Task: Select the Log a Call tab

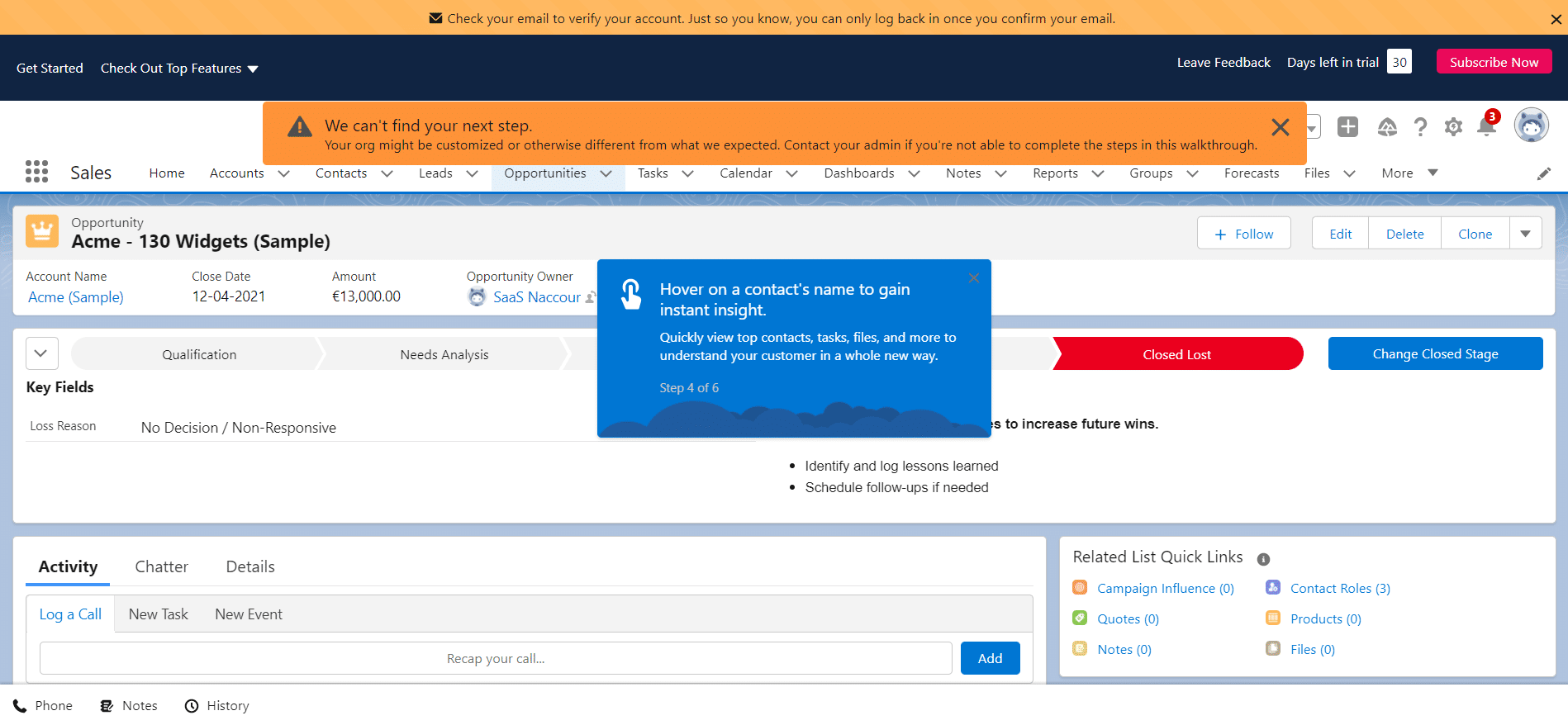Action: [x=70, y=614]
